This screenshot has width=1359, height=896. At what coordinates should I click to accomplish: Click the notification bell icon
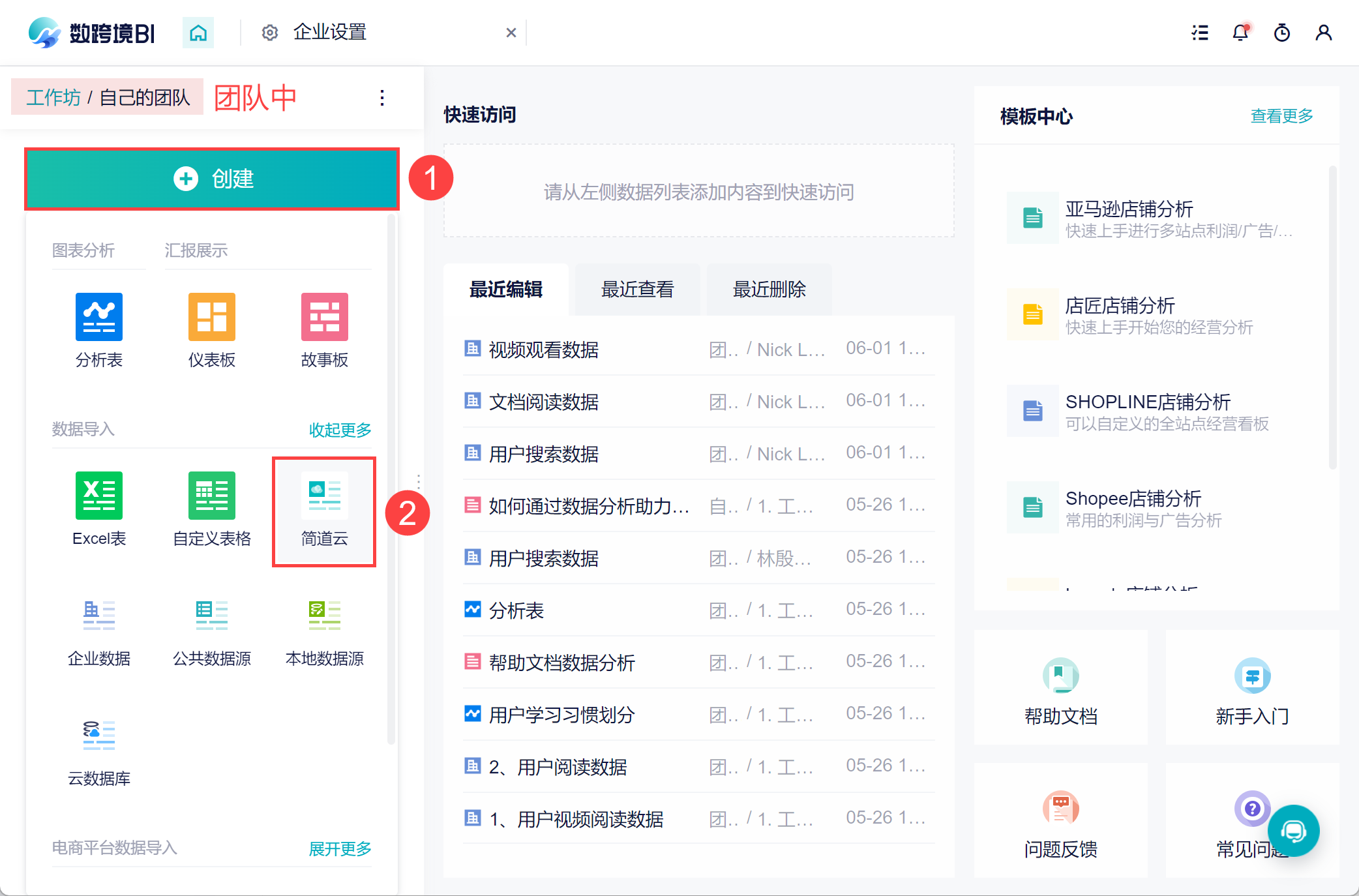point(1240,33)
